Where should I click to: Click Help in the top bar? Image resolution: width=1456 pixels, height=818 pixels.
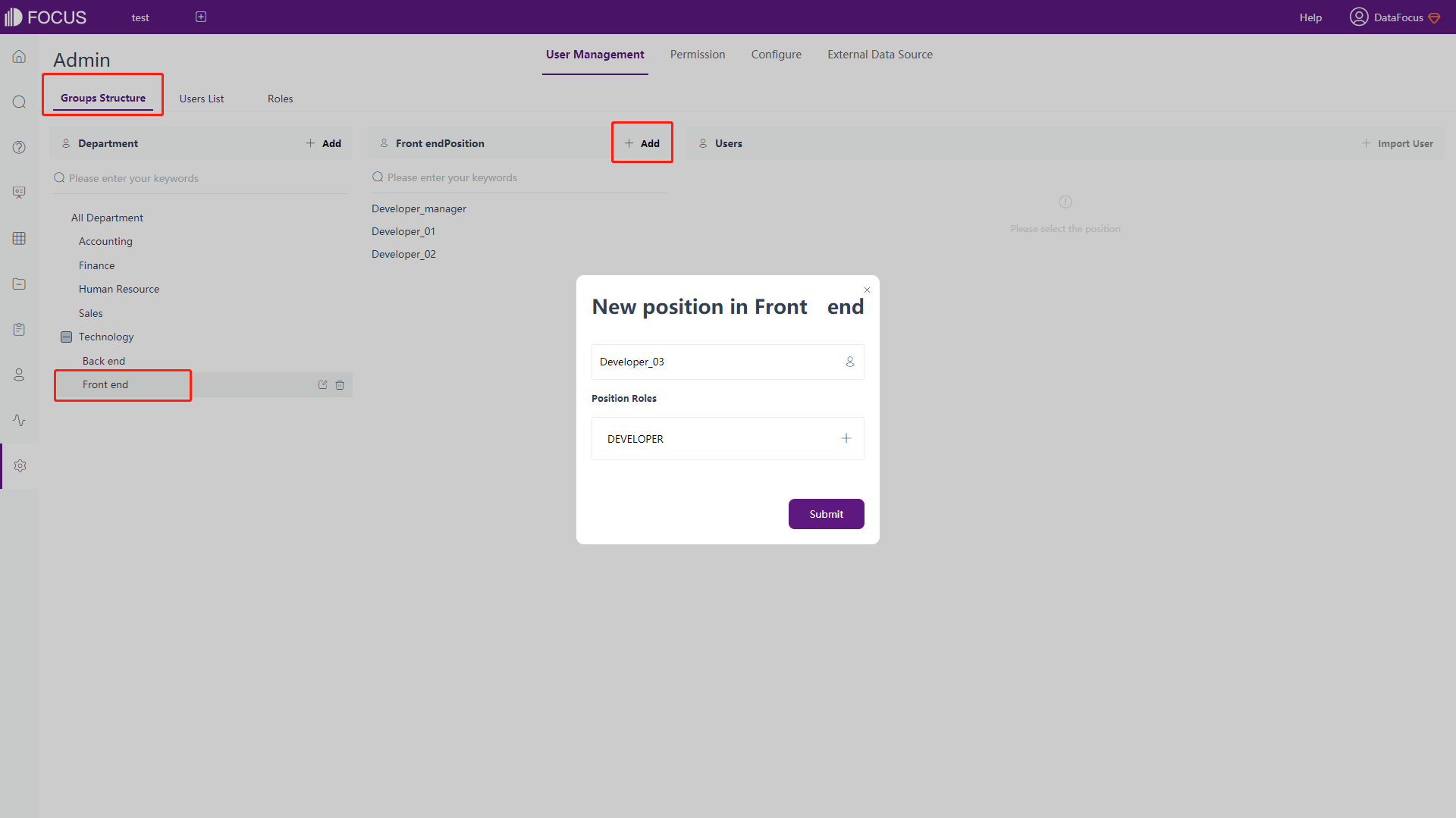tap(1310, 17)
